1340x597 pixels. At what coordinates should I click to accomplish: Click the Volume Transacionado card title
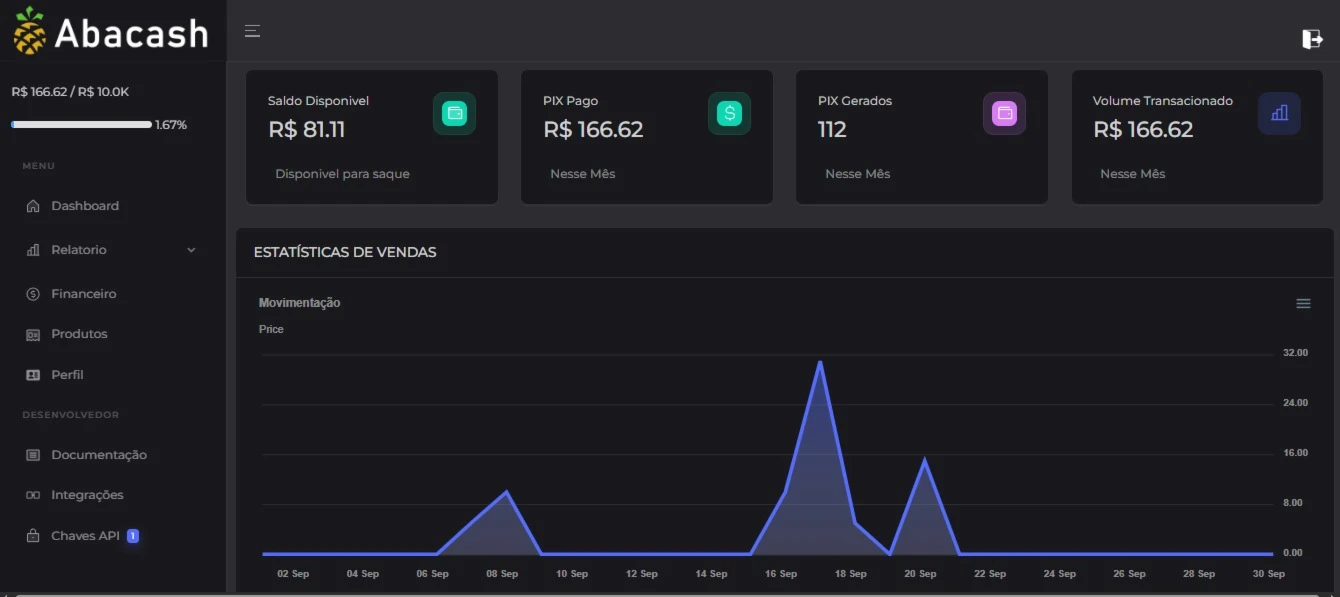tap(1162, 101)
